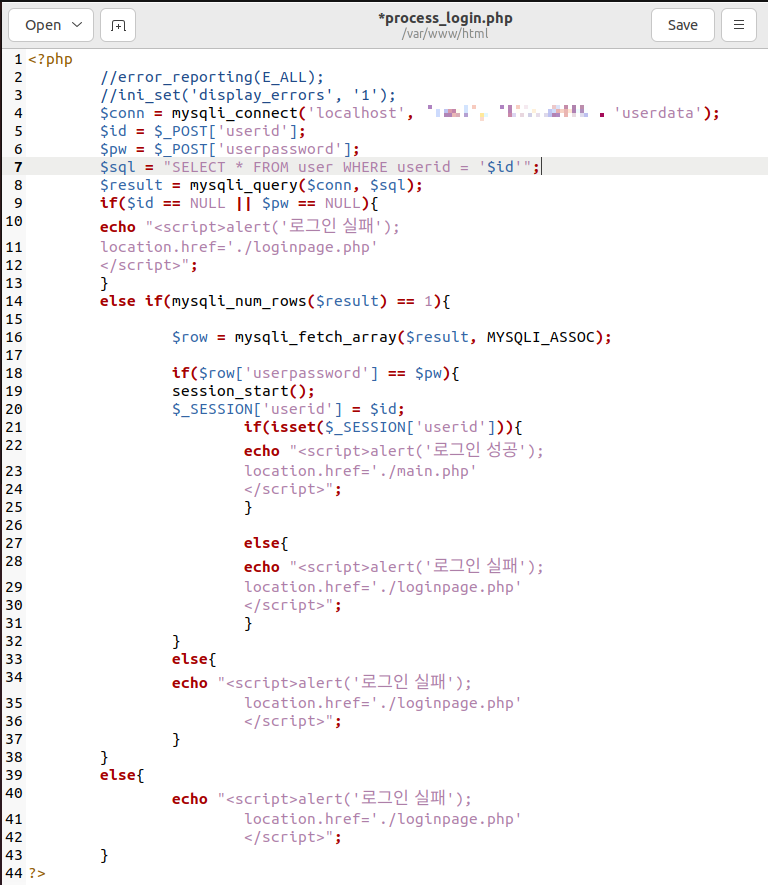
Task: Click MYSQLI_ASSOC constant
Action: pyautogui.click(x=541, y=337)
